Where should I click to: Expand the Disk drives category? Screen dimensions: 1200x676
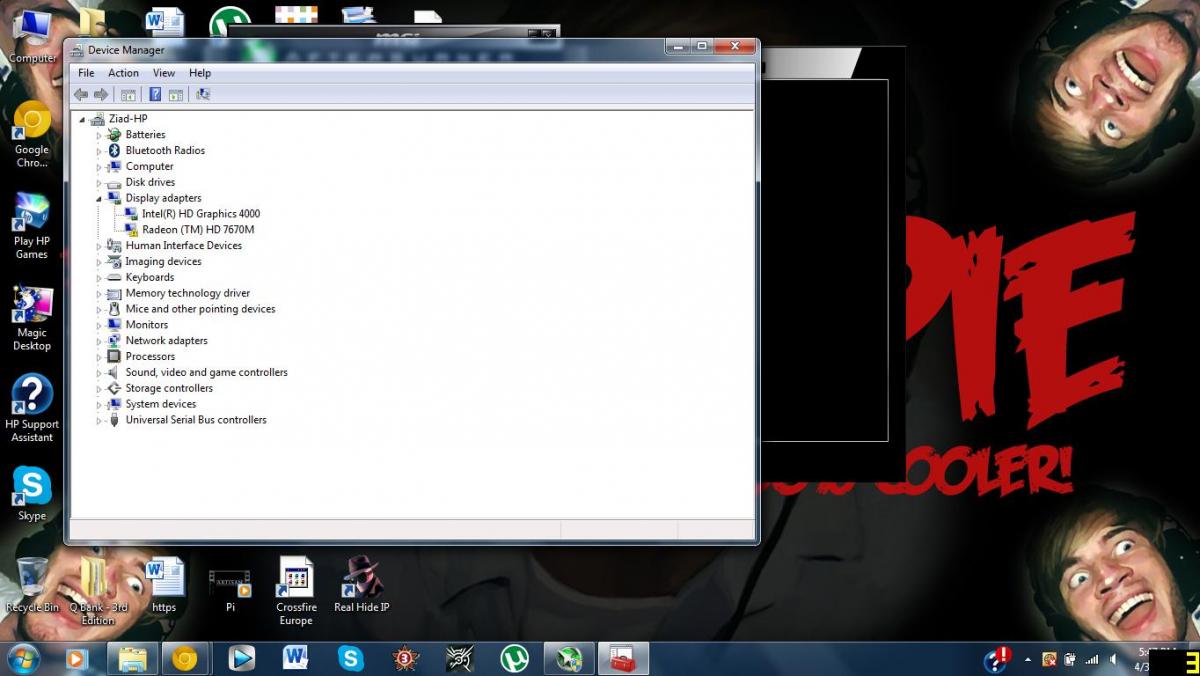pos(99,183)
